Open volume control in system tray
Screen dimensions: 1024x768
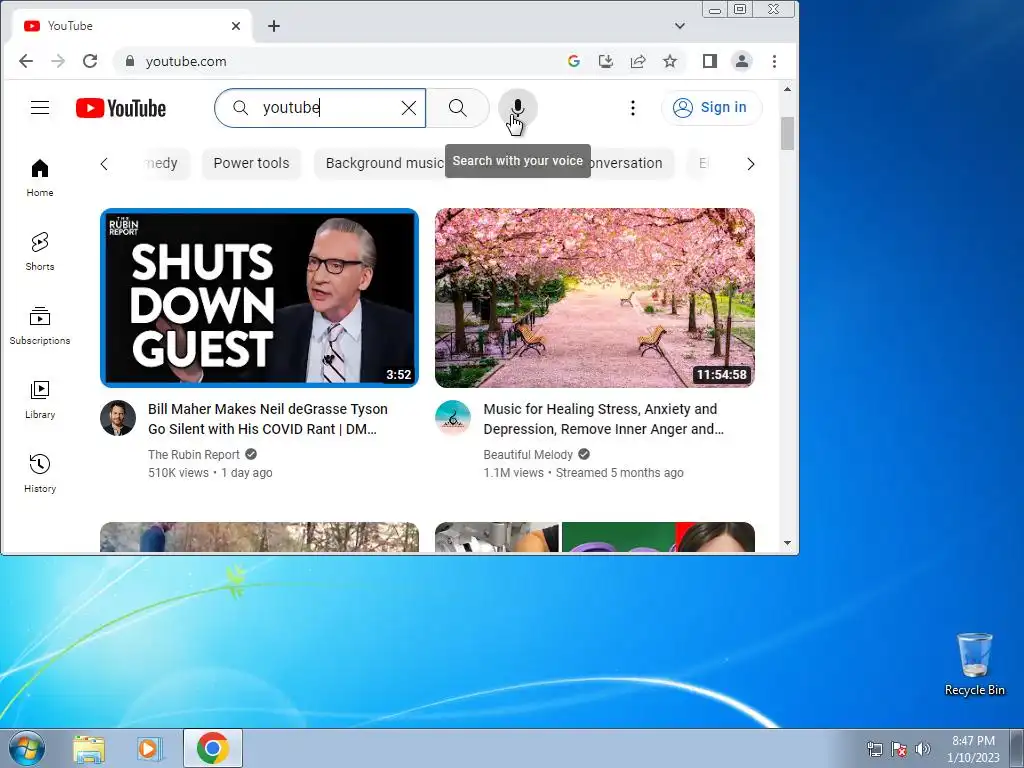[922, 749]
